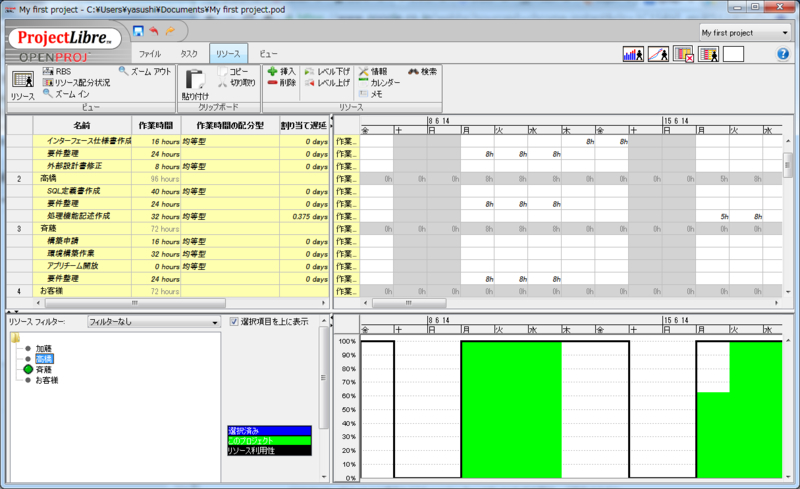This screenshot has width=800, height=489.
Task: Click the コピー copy button
Action: click(x=233, y=71)
